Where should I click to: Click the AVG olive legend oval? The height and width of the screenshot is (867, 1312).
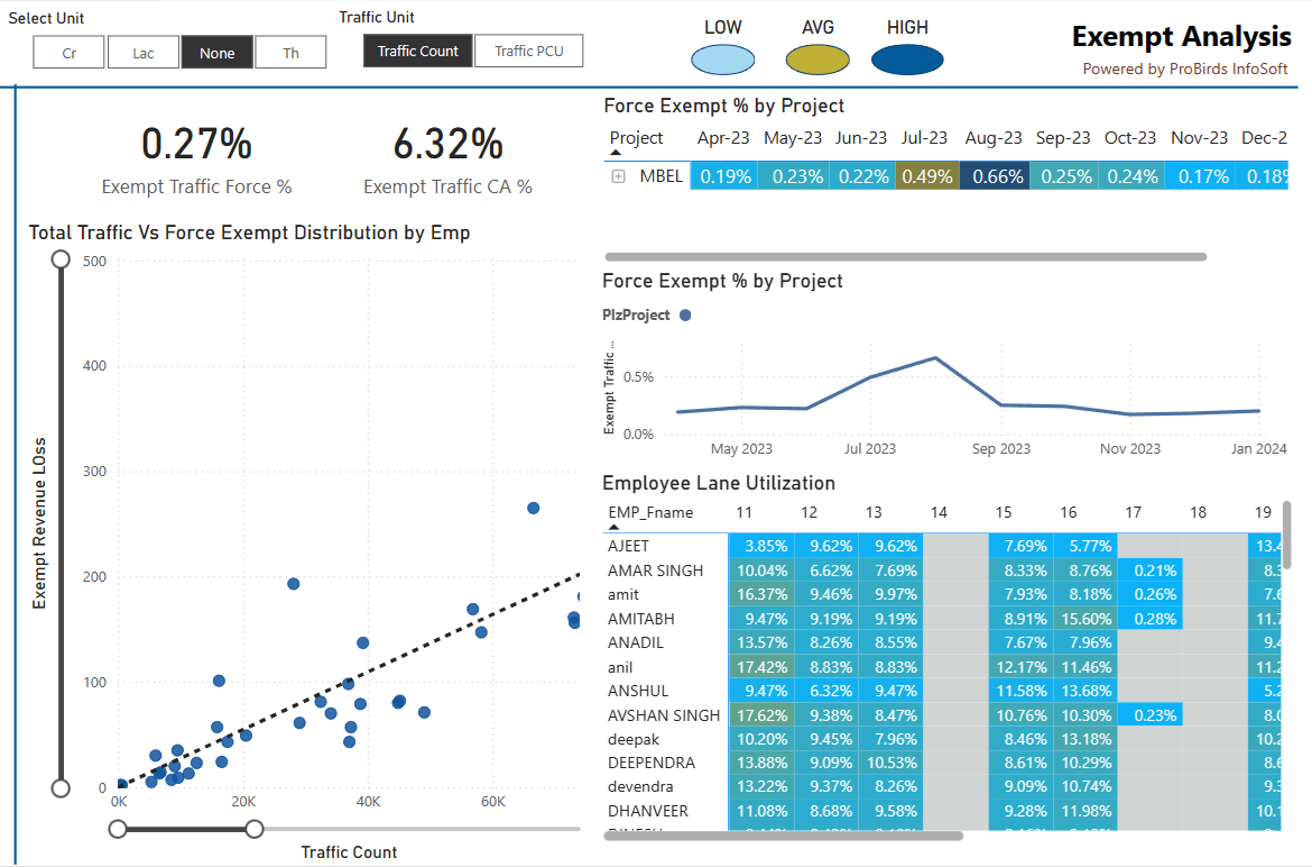click(817, 61)
